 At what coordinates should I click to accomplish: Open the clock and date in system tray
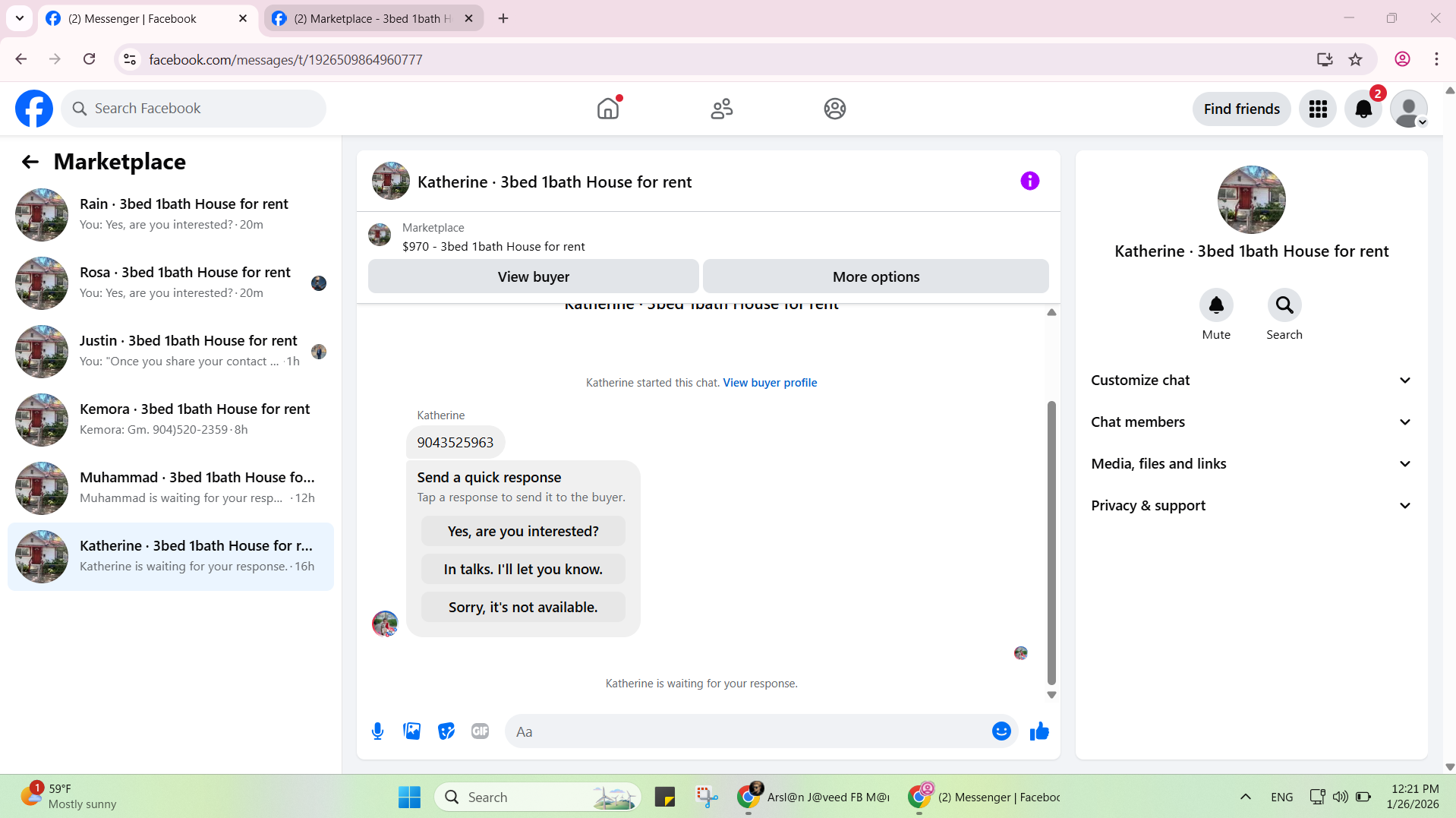[1414, 797]
